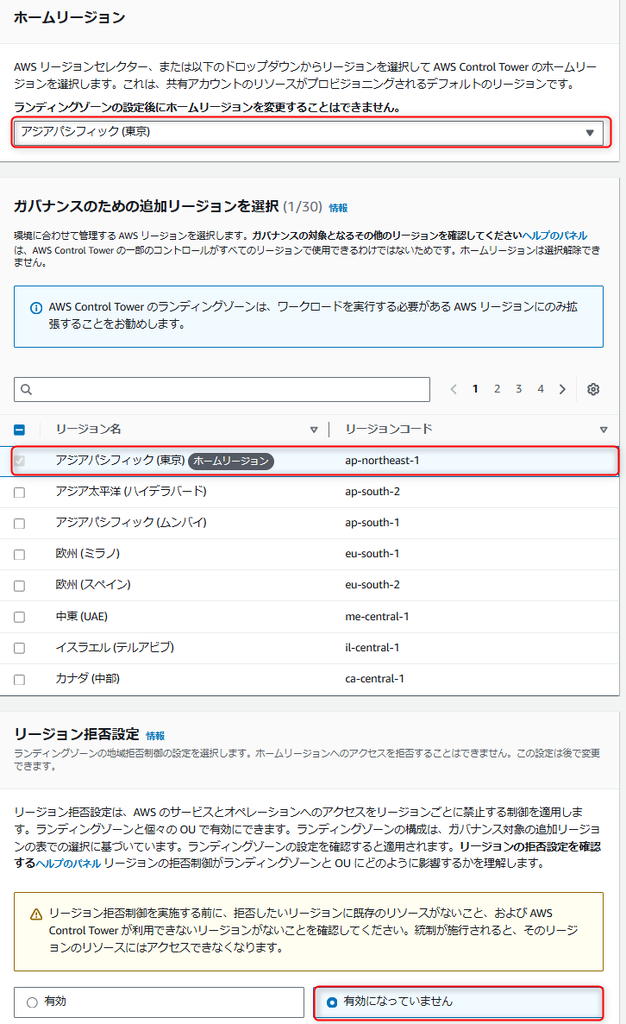Click region code eu-south-2
Image resolution: width=626 pixels, height=1024 pixels.
coord(373,584)
